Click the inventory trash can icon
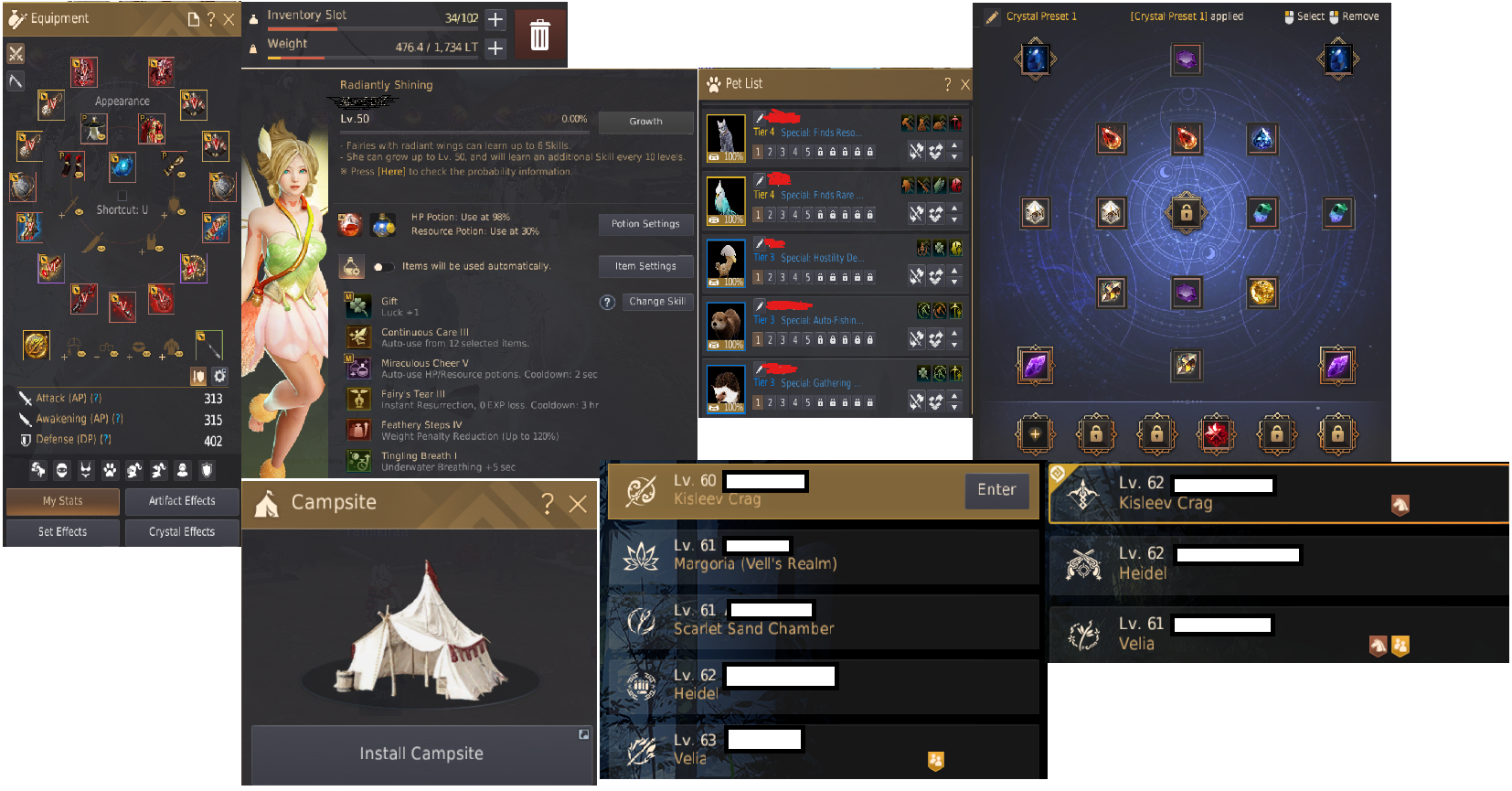Viewport: 1512px width, 791px height. tap(539, 36)
